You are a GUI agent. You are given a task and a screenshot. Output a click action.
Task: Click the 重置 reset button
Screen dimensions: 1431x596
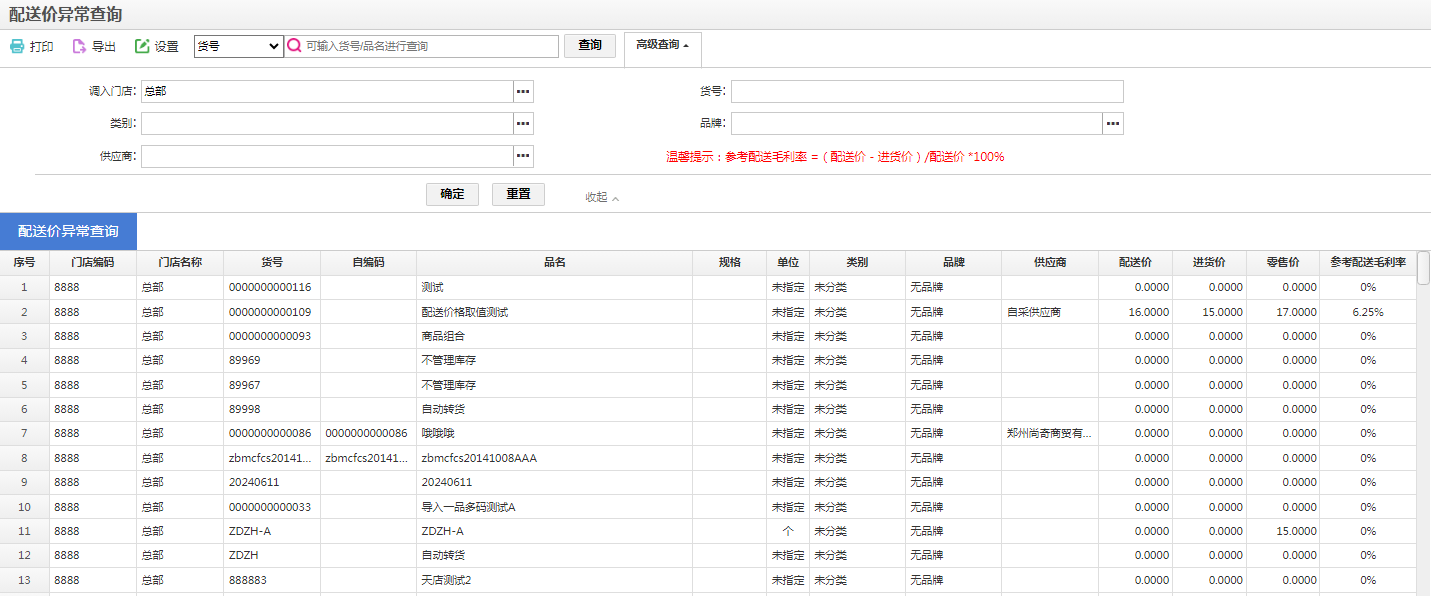[518, 194]
